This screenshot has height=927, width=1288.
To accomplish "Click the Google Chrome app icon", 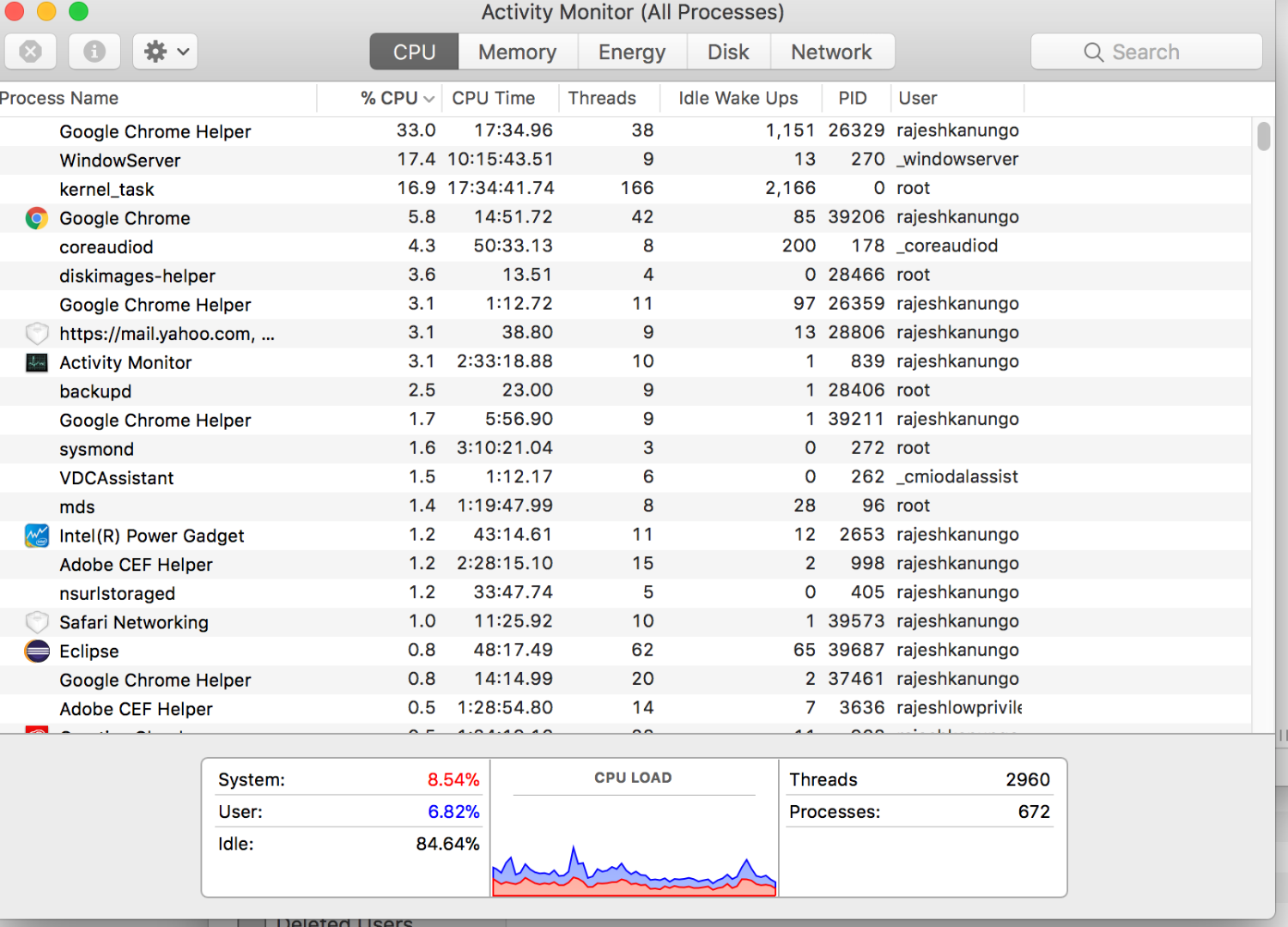I will pyautogui.click(x=36, y=218).
